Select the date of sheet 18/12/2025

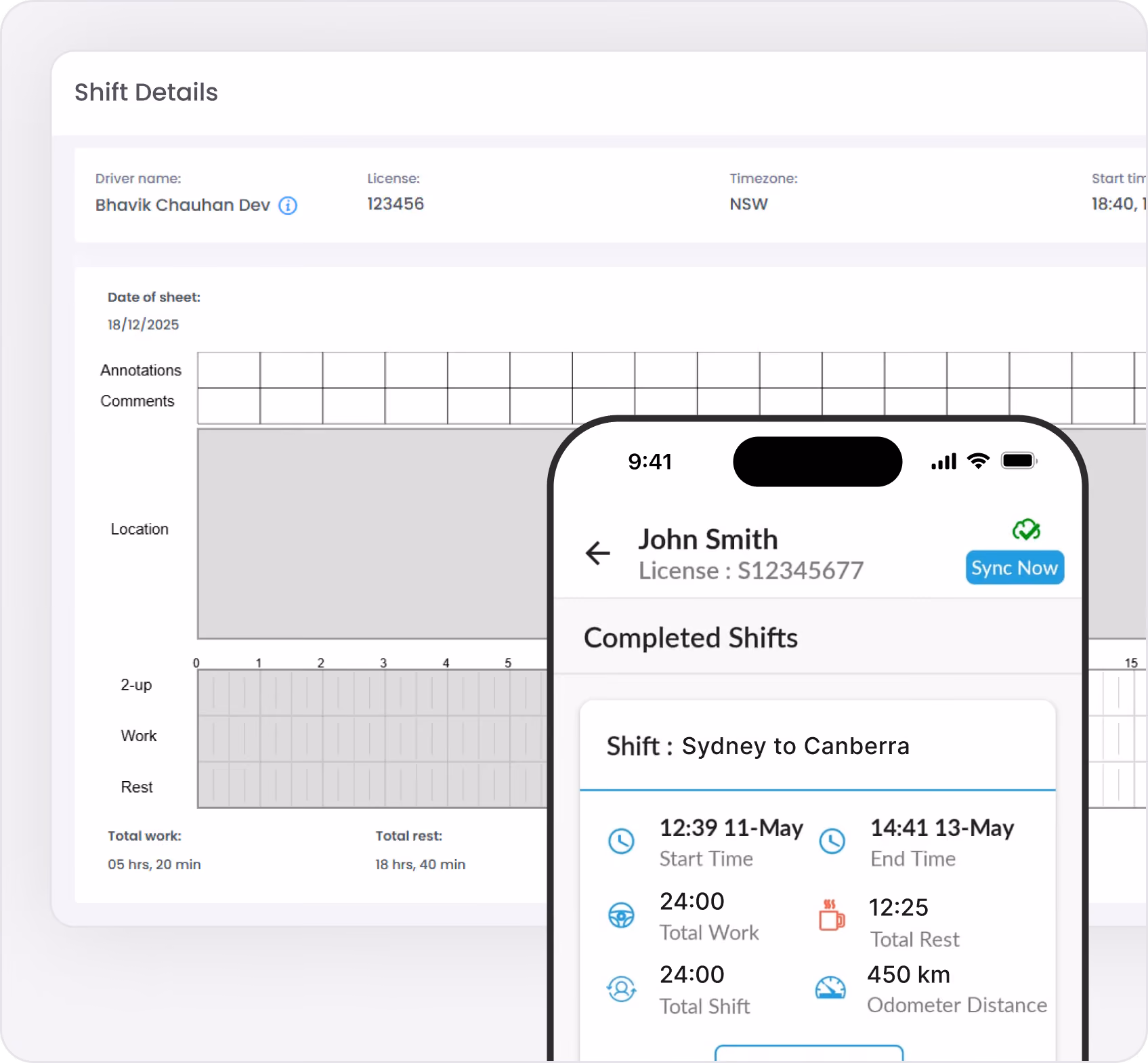coord(143,325)
